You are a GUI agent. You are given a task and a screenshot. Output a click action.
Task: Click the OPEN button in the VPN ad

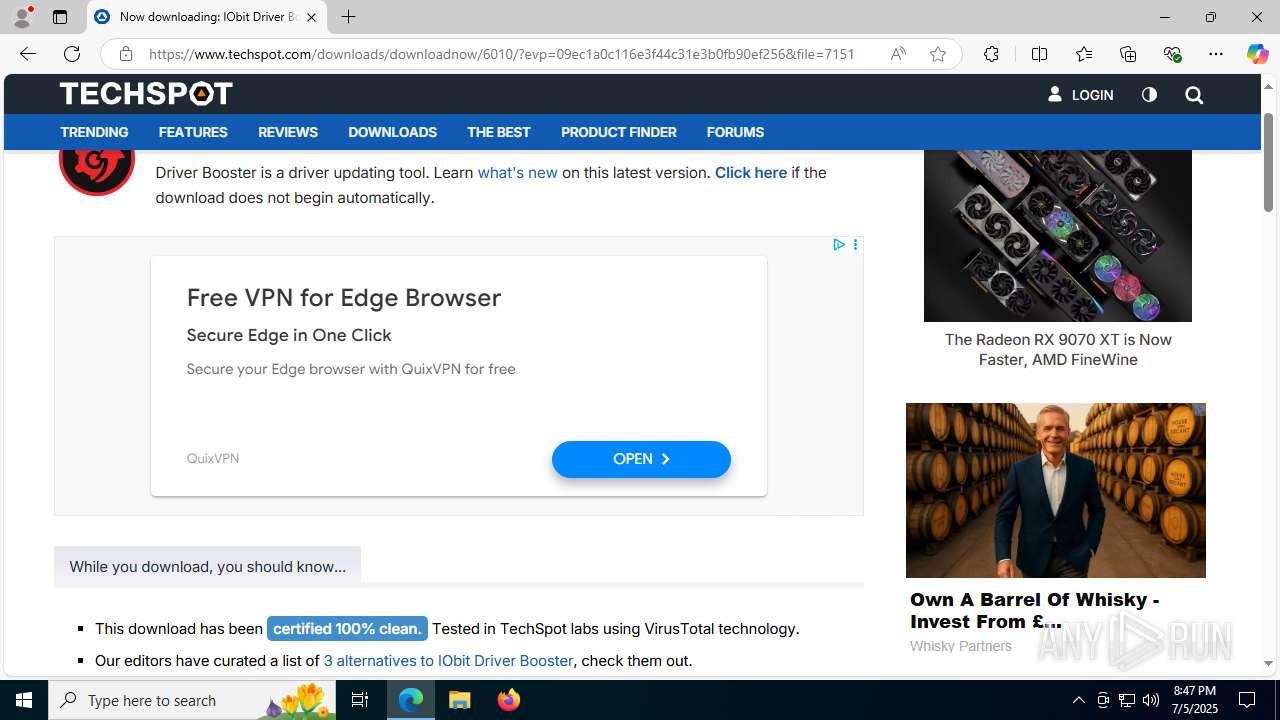641,459
